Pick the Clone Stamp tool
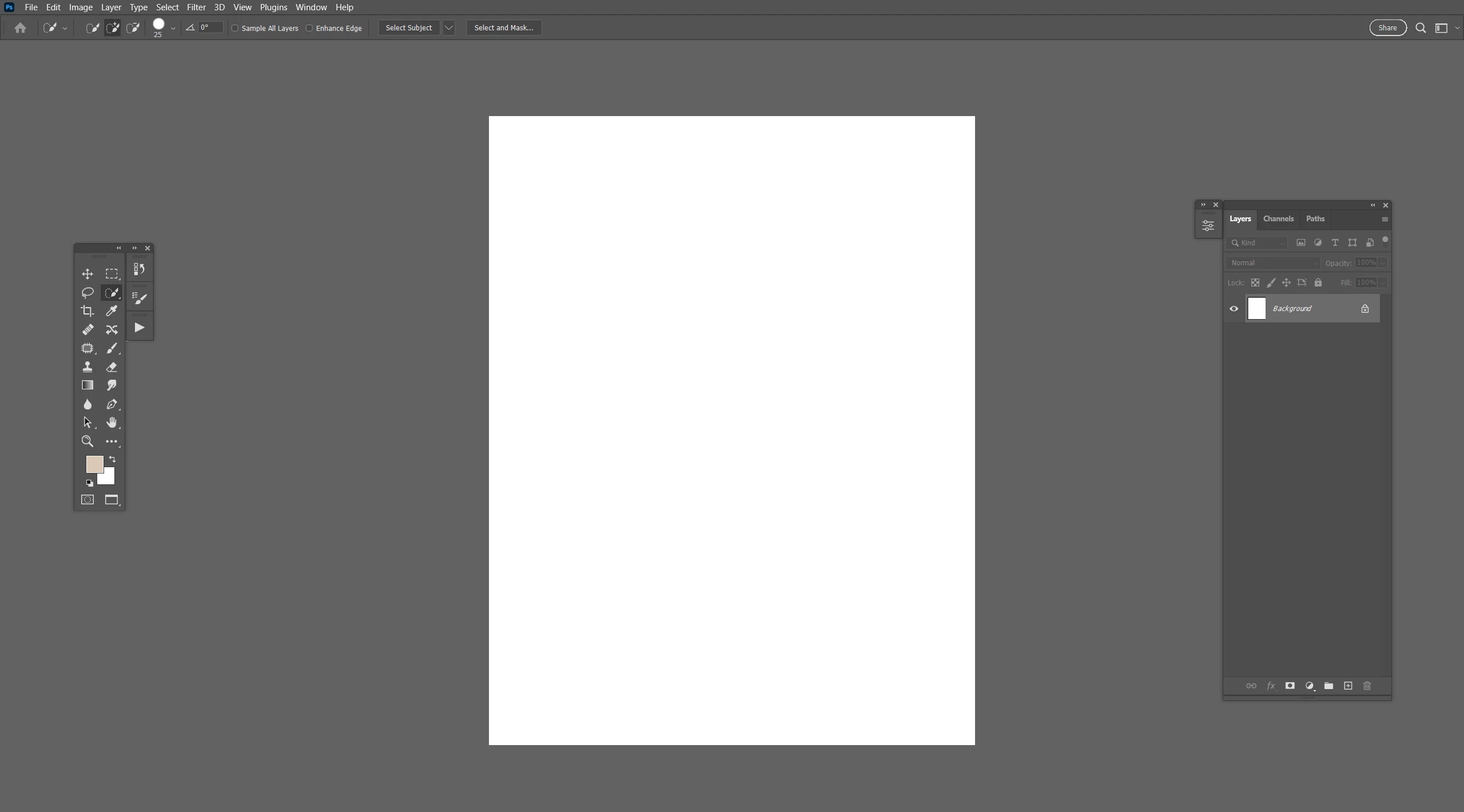The height and width of the screenshot is (812, 1464). pyautogui.click(x=87, y=367)
